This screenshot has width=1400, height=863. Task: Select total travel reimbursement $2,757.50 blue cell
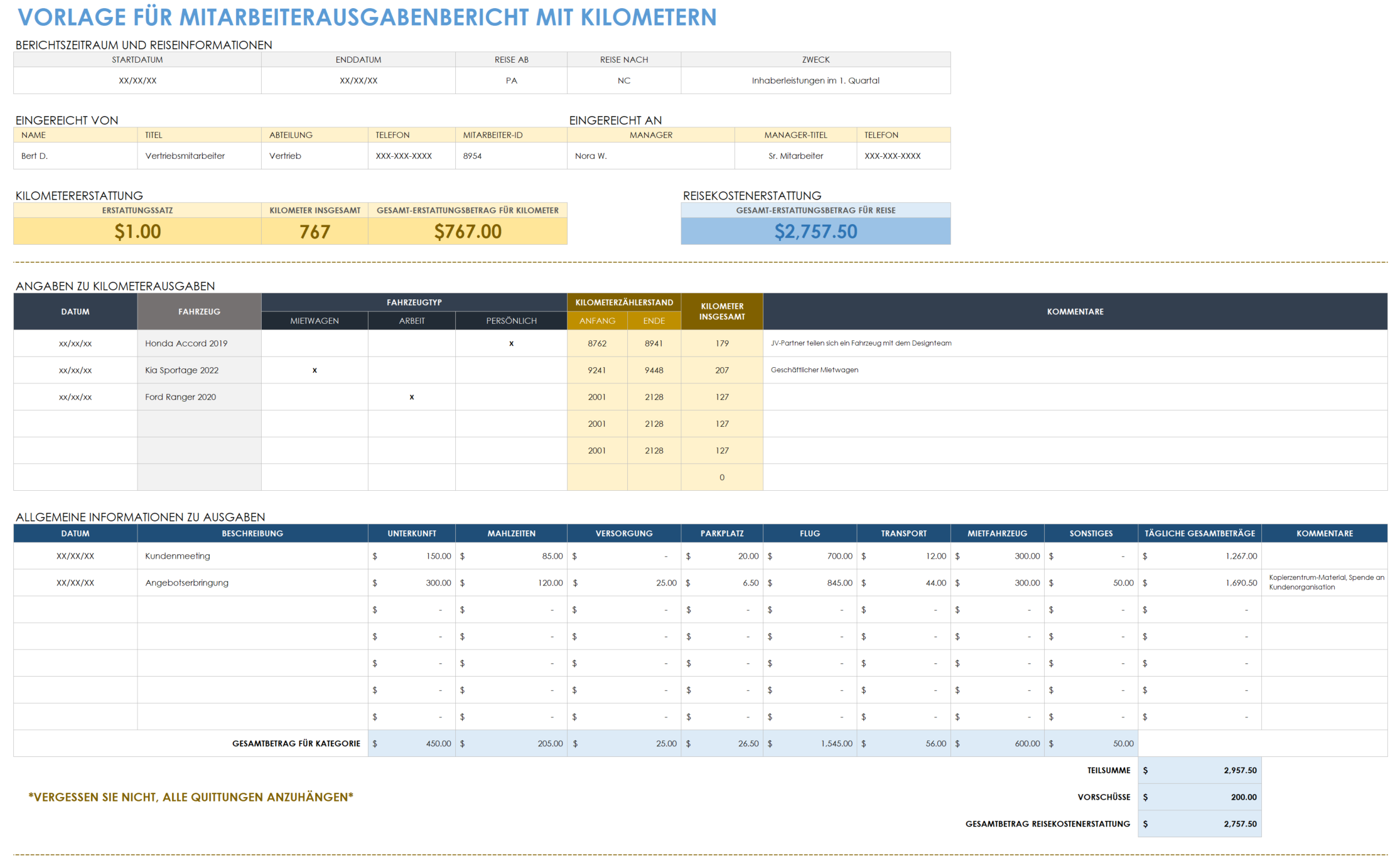816,232
